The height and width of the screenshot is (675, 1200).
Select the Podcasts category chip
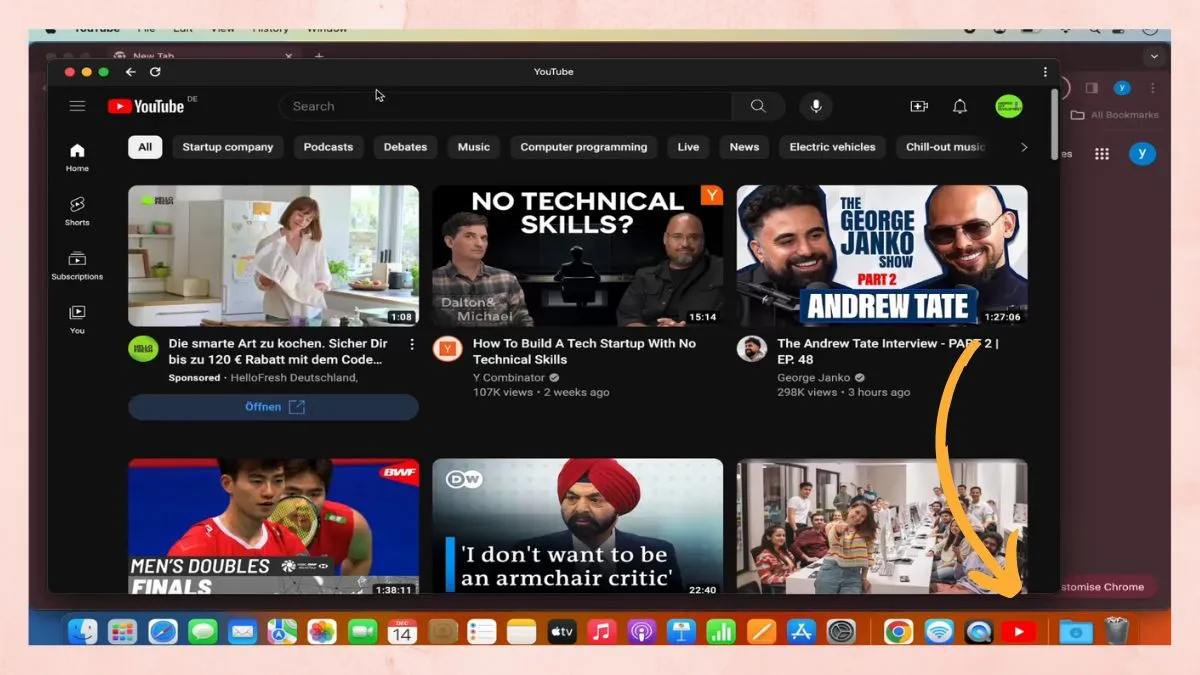328,147
